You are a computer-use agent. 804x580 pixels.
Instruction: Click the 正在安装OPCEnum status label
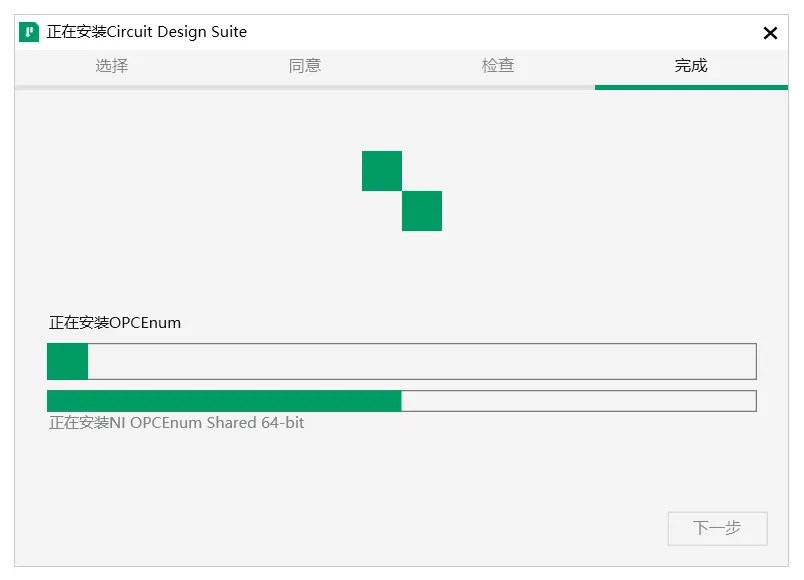tap(115, 323)
